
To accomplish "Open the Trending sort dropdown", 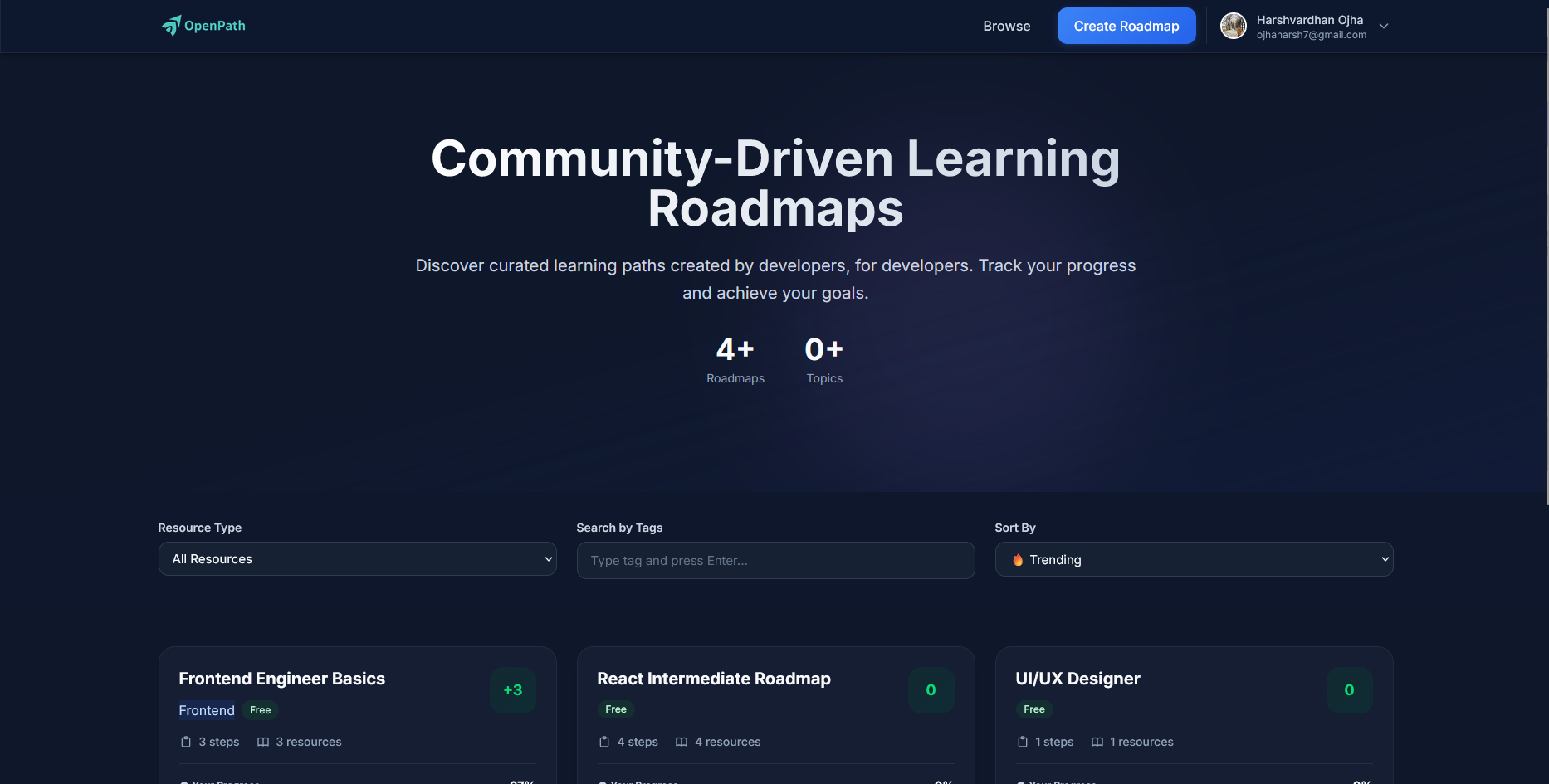I will (1194, 559).
